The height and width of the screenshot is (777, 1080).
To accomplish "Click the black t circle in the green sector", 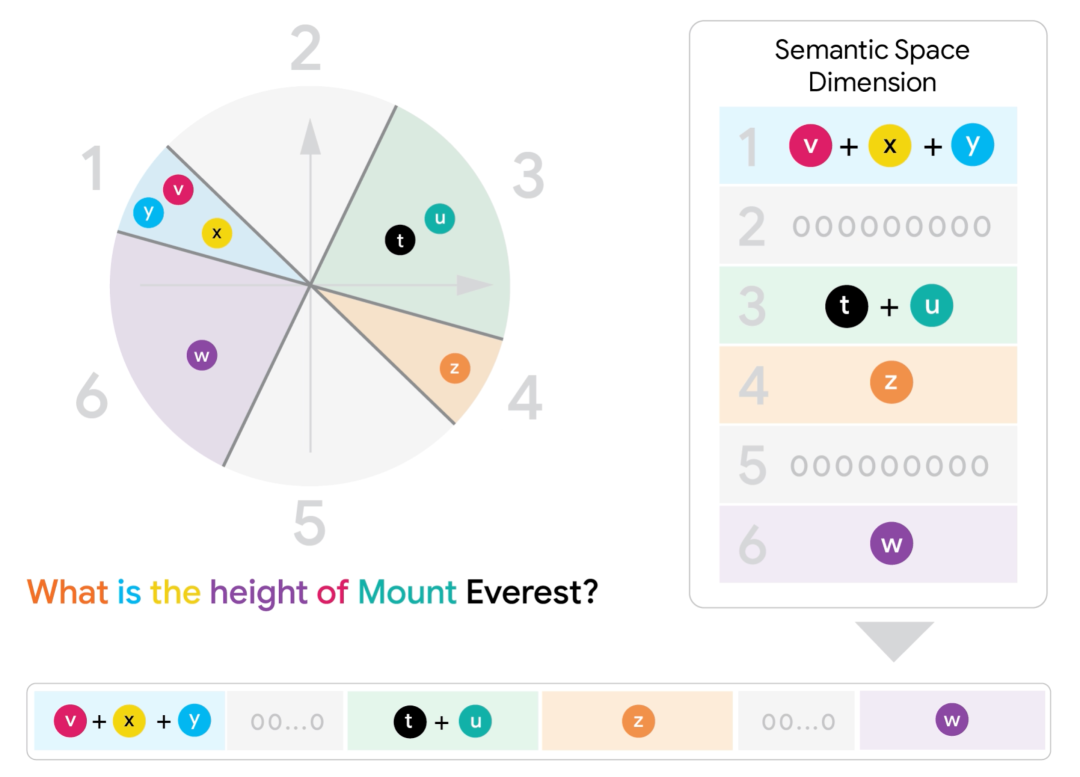I will 400,240.
